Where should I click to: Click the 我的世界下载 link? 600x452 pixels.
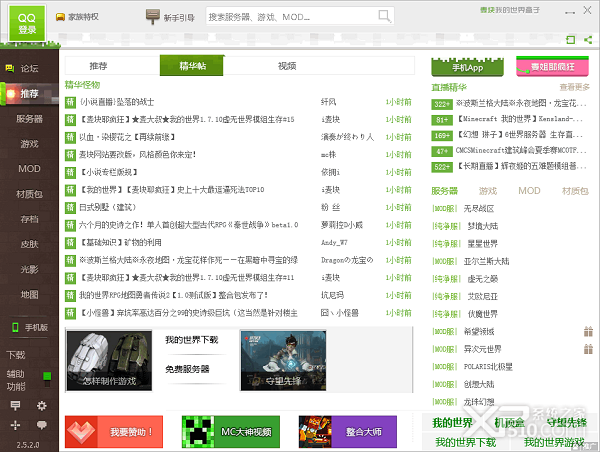[x=191, y=340]
